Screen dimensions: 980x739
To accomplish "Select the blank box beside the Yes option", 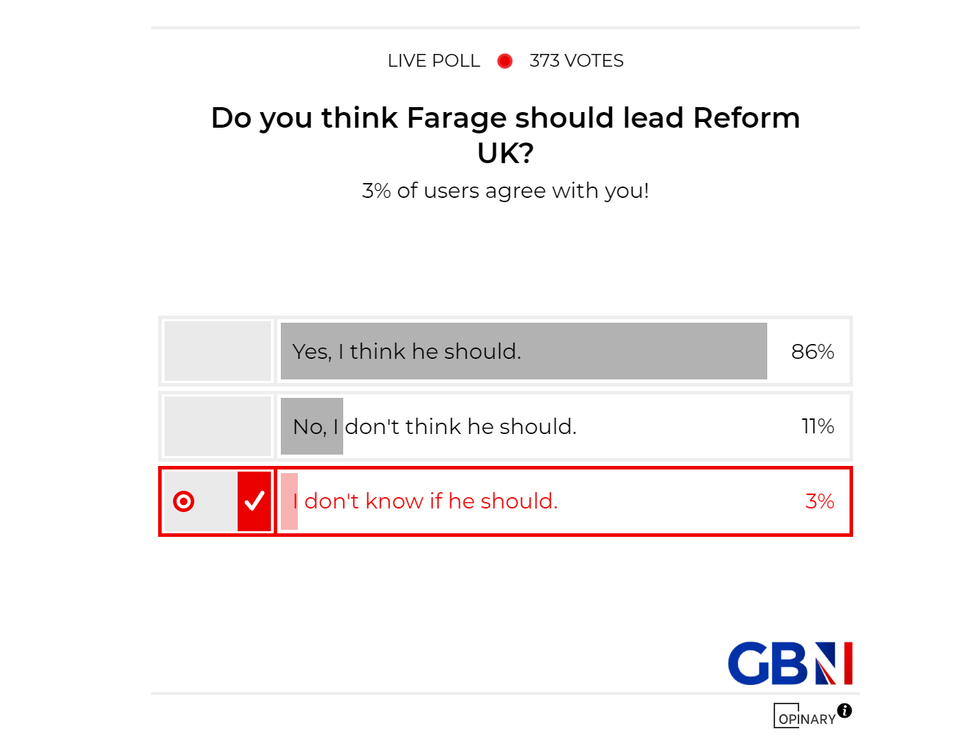I will point(217,351).
